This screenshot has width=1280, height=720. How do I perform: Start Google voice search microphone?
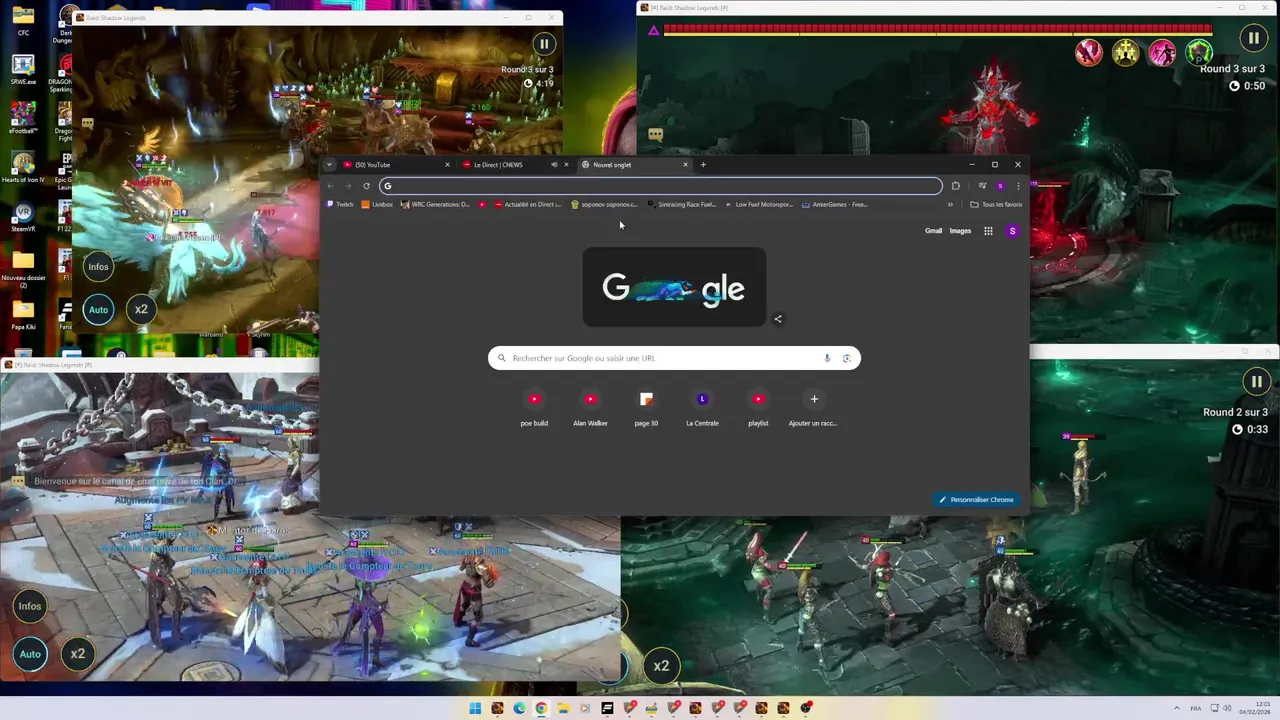click(827, 358)
